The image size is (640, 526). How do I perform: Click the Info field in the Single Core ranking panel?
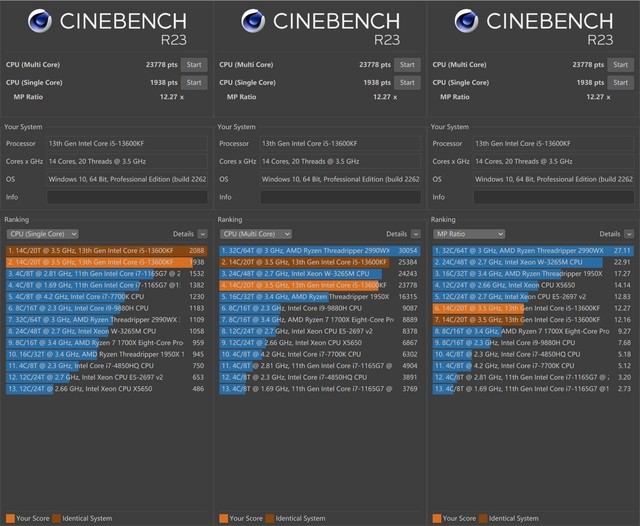click(127, 197)
